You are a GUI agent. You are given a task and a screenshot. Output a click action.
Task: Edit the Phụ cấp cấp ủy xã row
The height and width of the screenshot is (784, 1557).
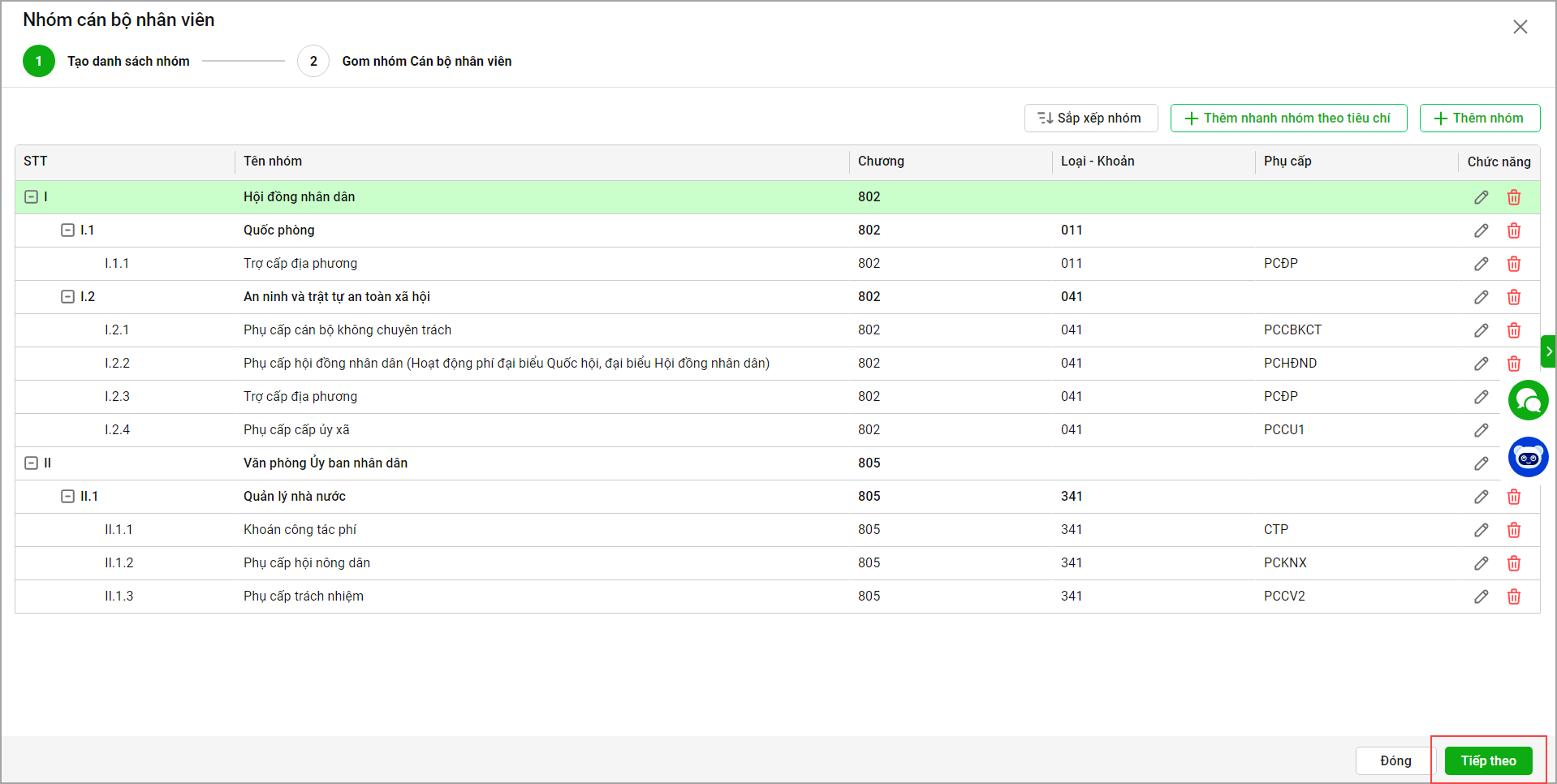click(1481, 430)
